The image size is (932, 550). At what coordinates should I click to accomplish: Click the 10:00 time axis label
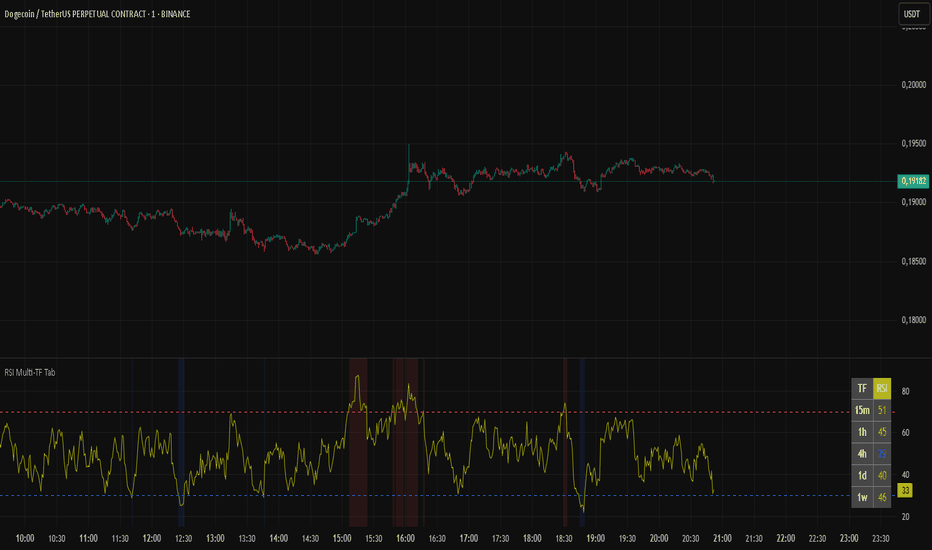[x=25, y=538]
